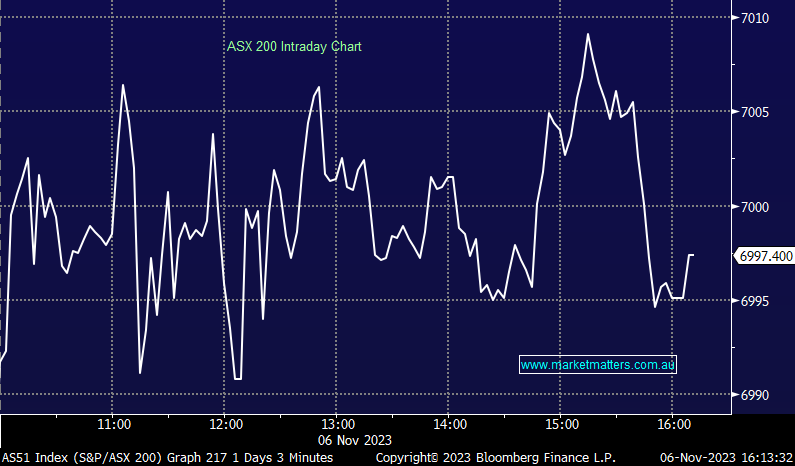Click the 7010 y-axis label
Image resolution: width=795 pixels, height=466 pixels.
pos(756,18)
